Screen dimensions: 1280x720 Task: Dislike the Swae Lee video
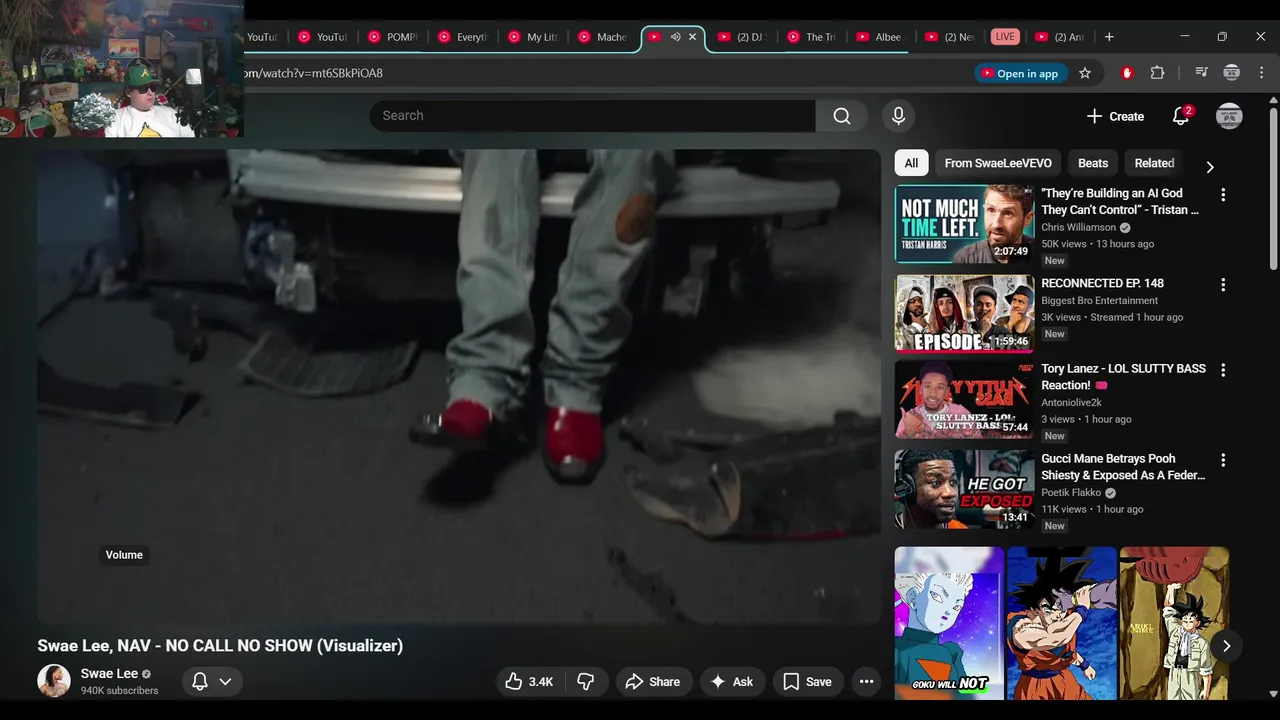586,682
